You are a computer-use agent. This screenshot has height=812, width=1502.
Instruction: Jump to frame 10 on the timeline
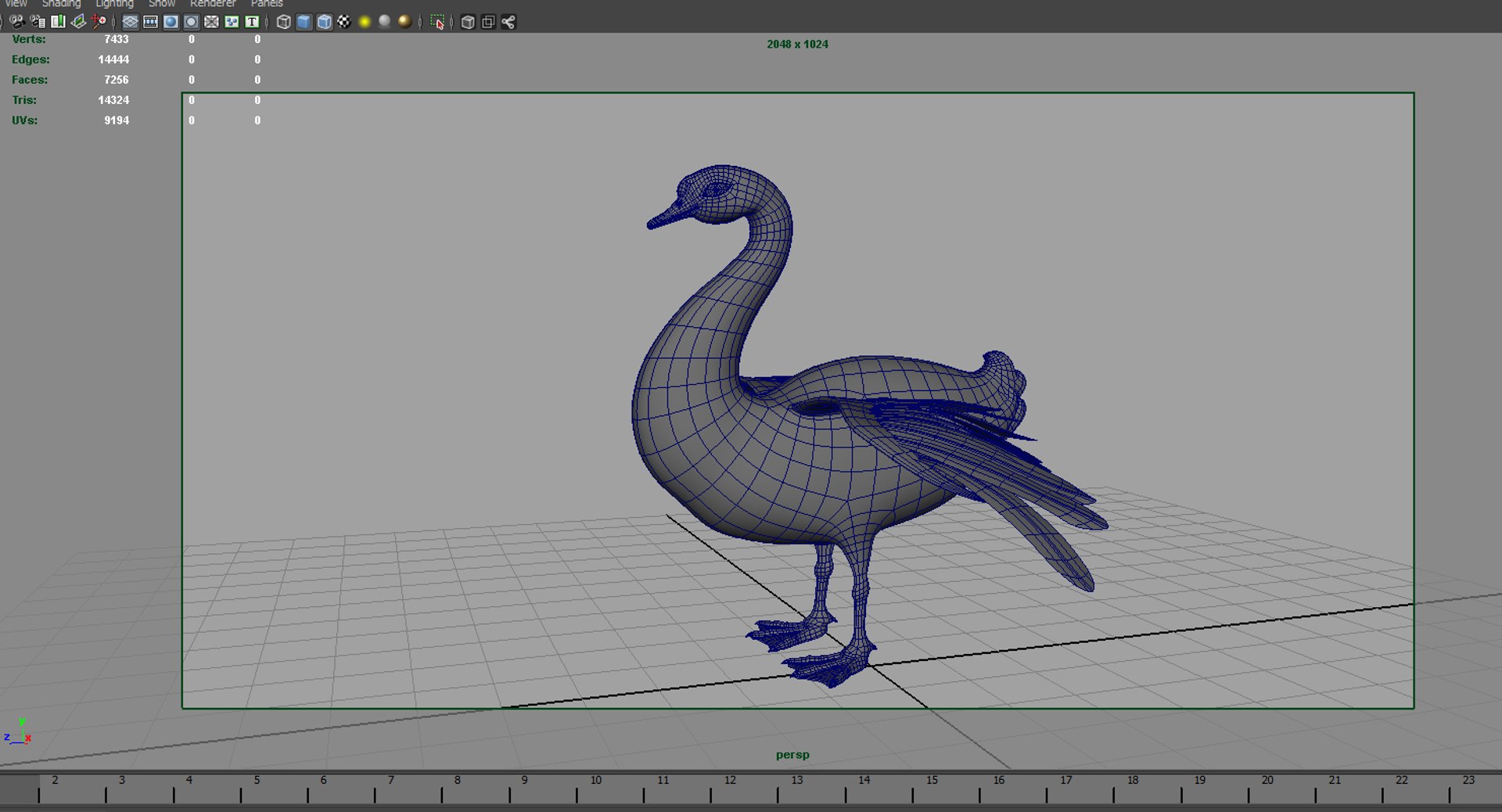(596, 781)
